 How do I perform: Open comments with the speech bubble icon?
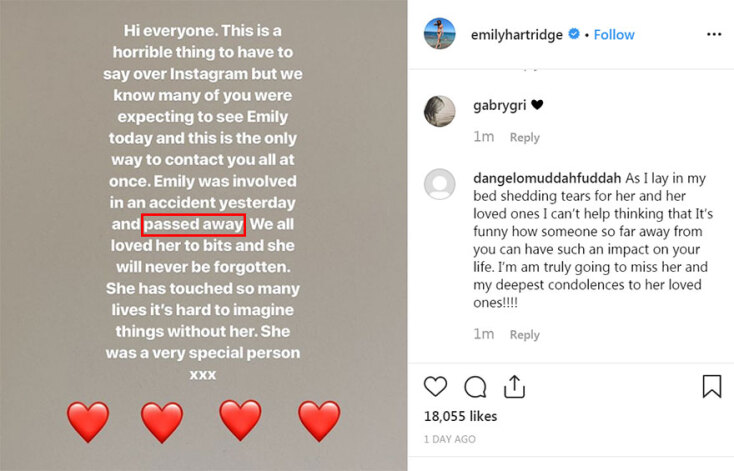coord(476,386)
